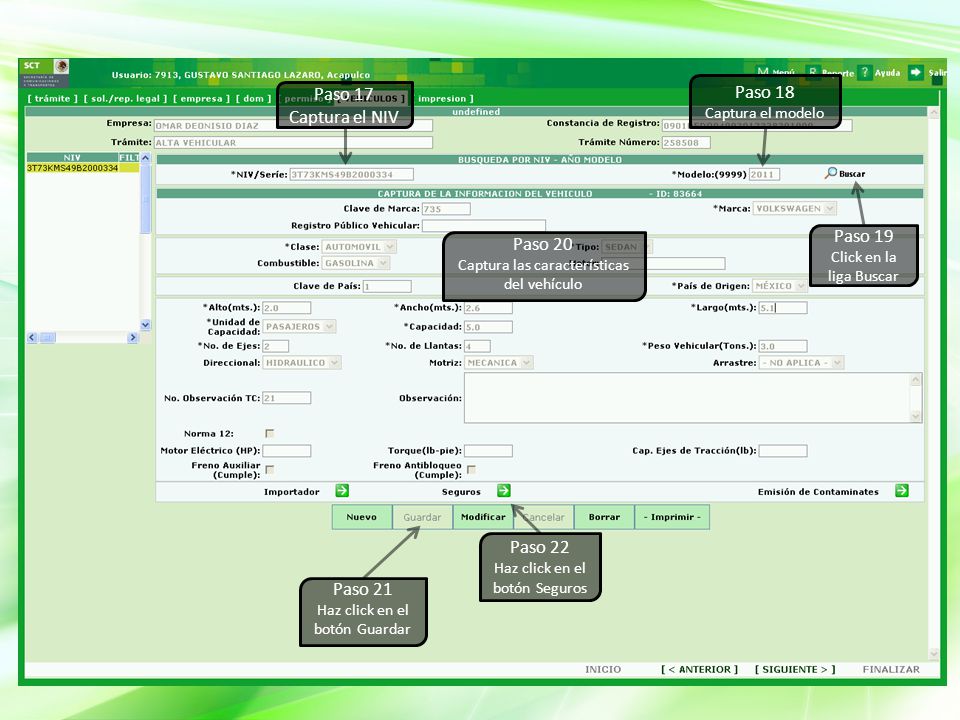Click the No. Observación TC field
Image resolution: width=960 pixels, height=720 pixels.
[287, 398]
